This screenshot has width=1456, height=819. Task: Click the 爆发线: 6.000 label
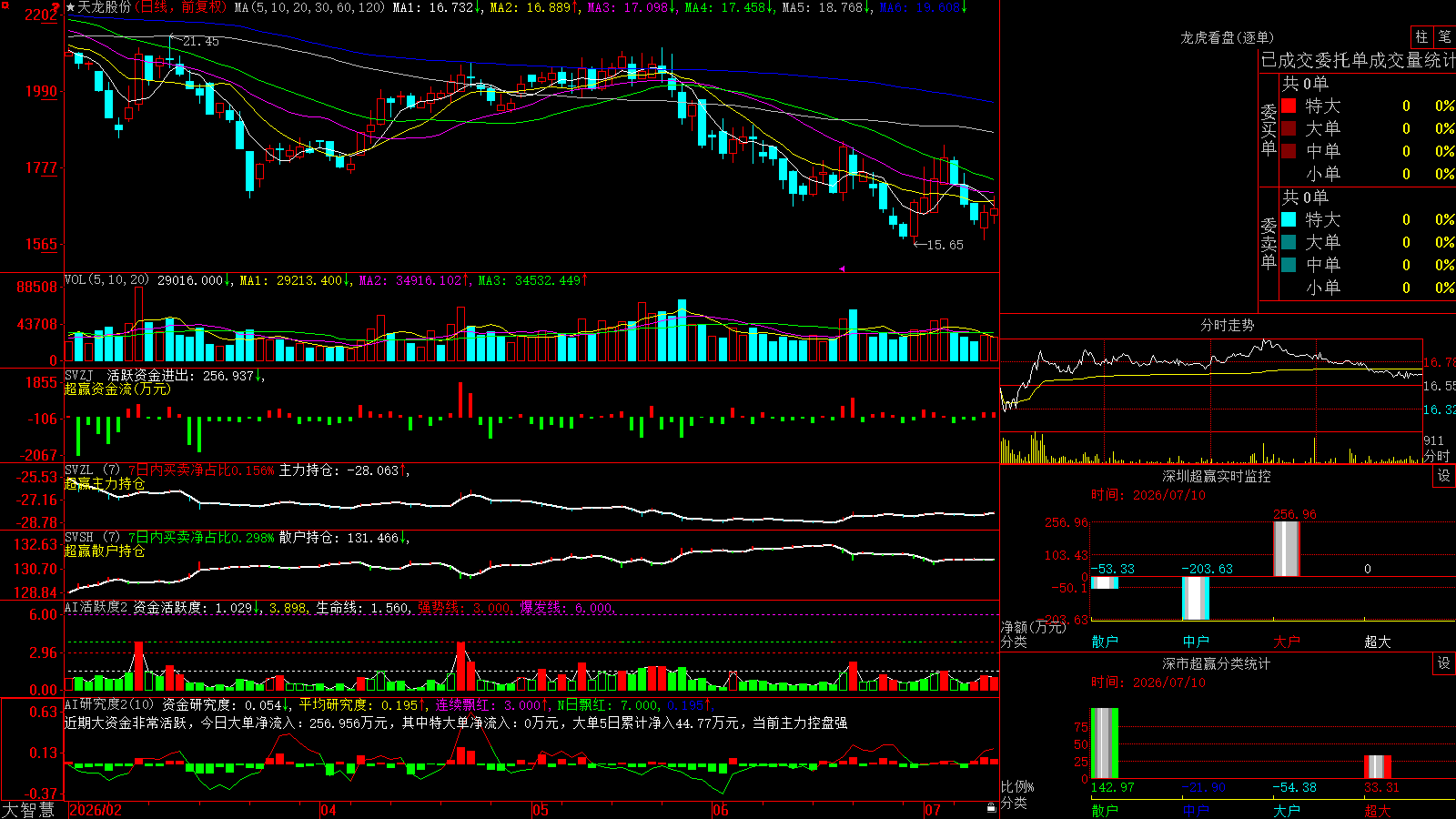click(567, 607)
